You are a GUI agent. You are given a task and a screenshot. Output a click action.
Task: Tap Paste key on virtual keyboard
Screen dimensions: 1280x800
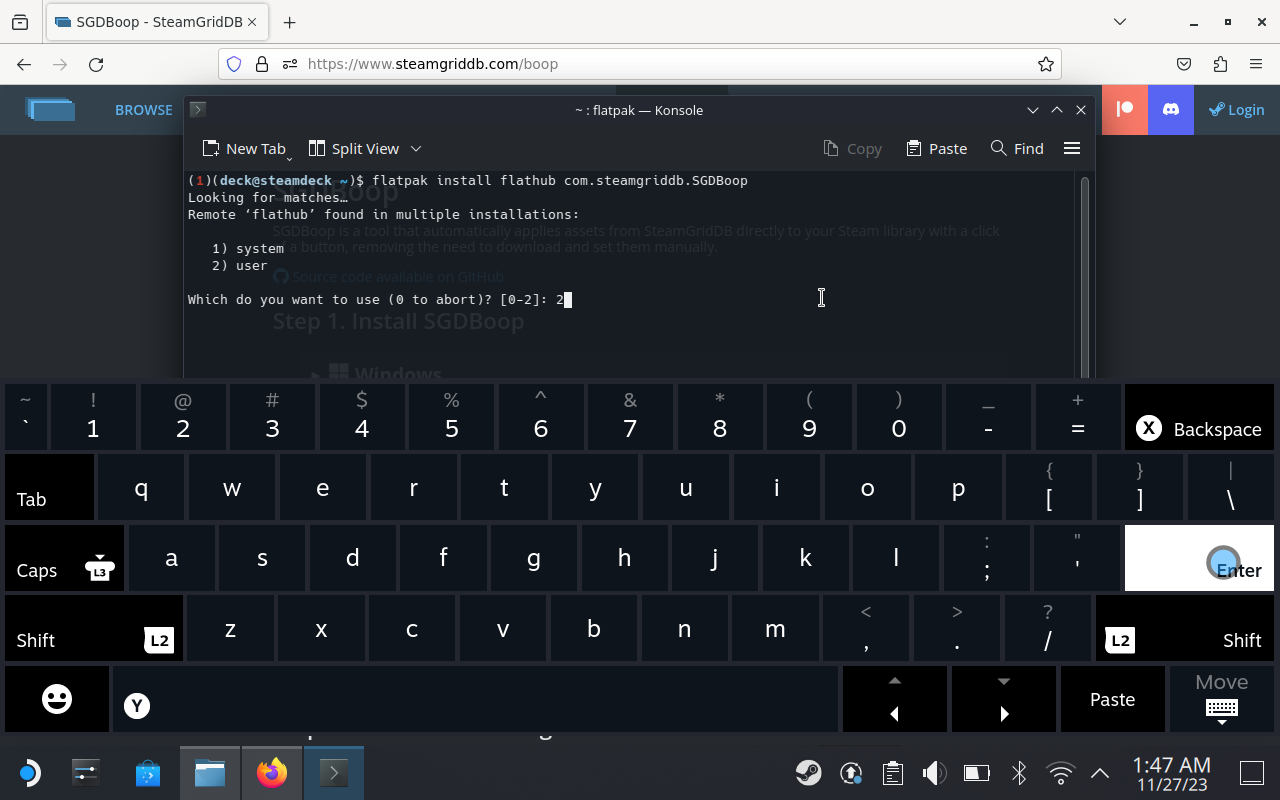coord(1112,699)
